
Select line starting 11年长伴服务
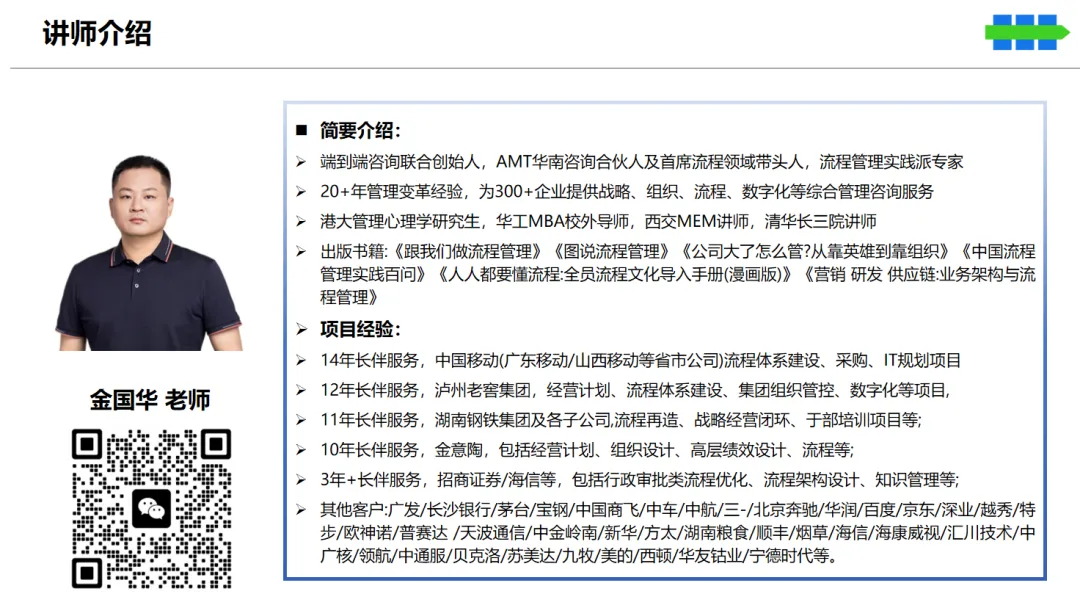pos(621,420)
